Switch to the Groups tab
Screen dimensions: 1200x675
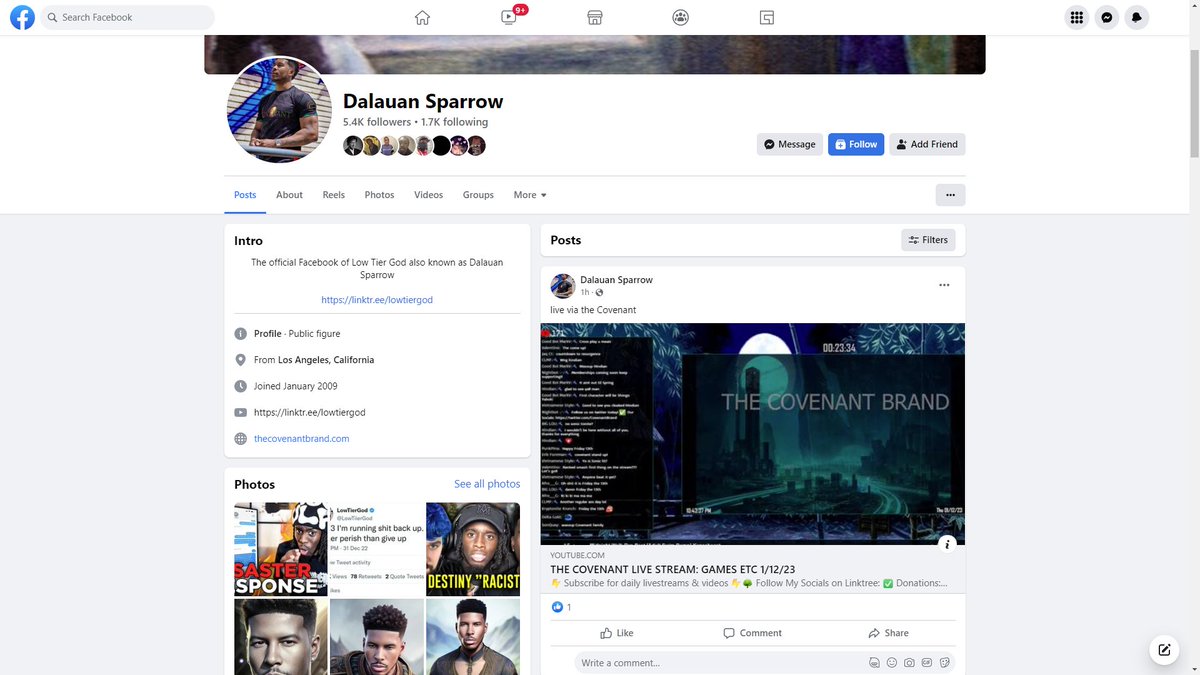pyautogui.click(x=478, y=195)
